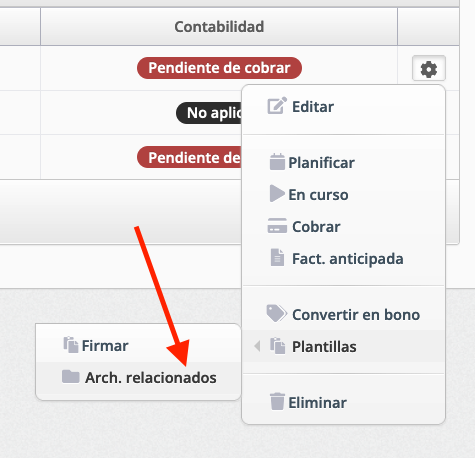Click the Convertir en bono tag icon
This screenshot has width=475, height=458.
click(276, 313)
